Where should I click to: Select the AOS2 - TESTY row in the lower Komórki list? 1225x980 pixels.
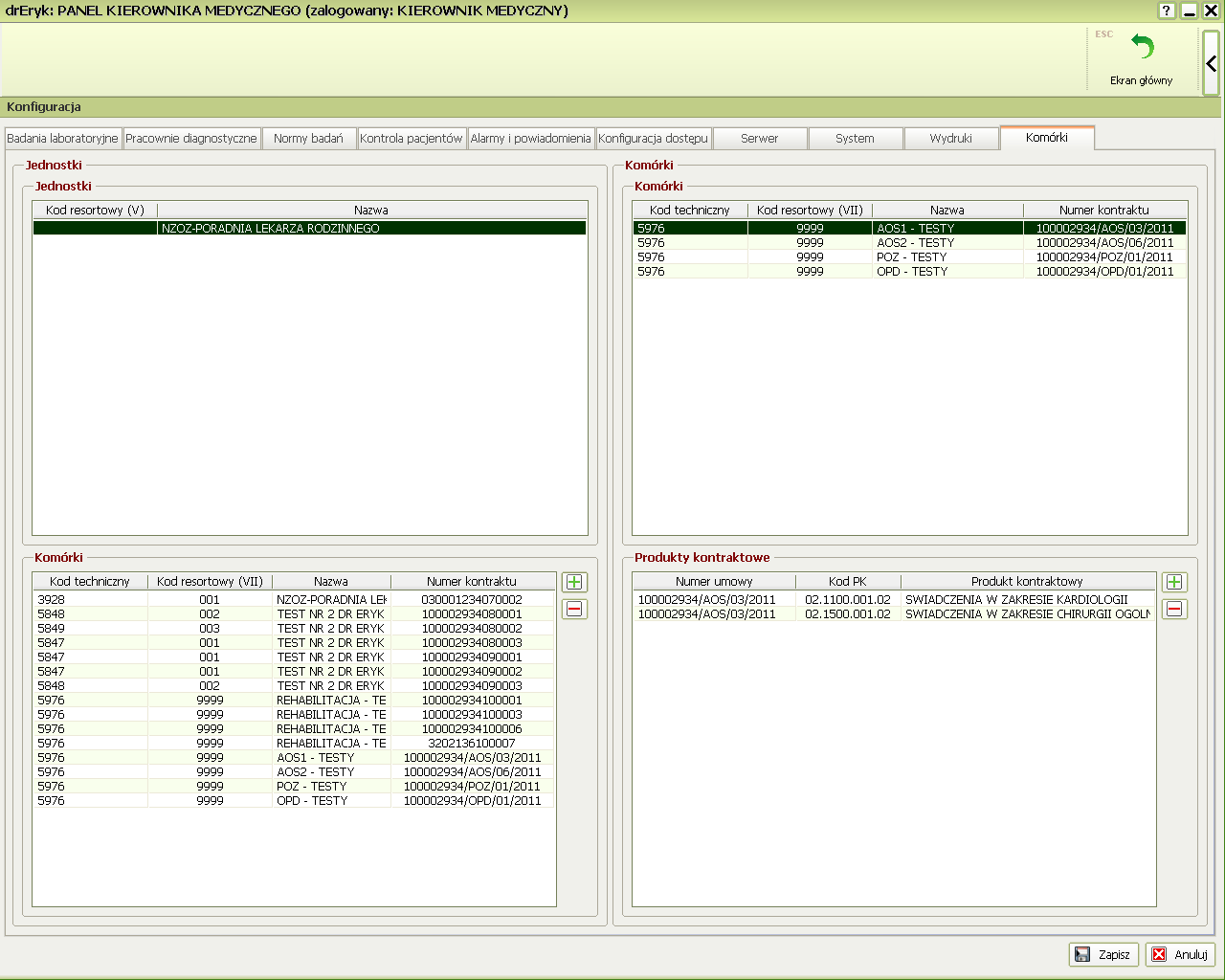294,771
